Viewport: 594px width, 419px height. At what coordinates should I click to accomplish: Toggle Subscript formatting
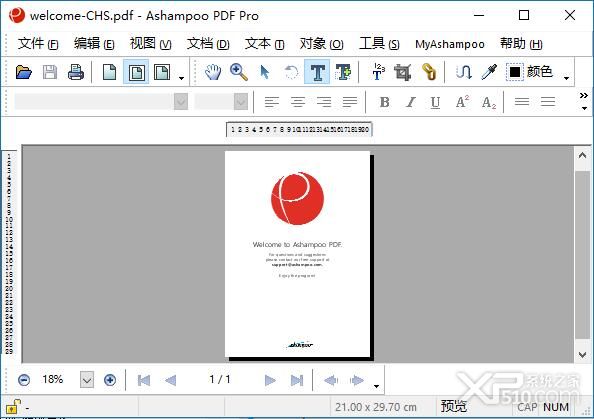click(x=489, y=102)
